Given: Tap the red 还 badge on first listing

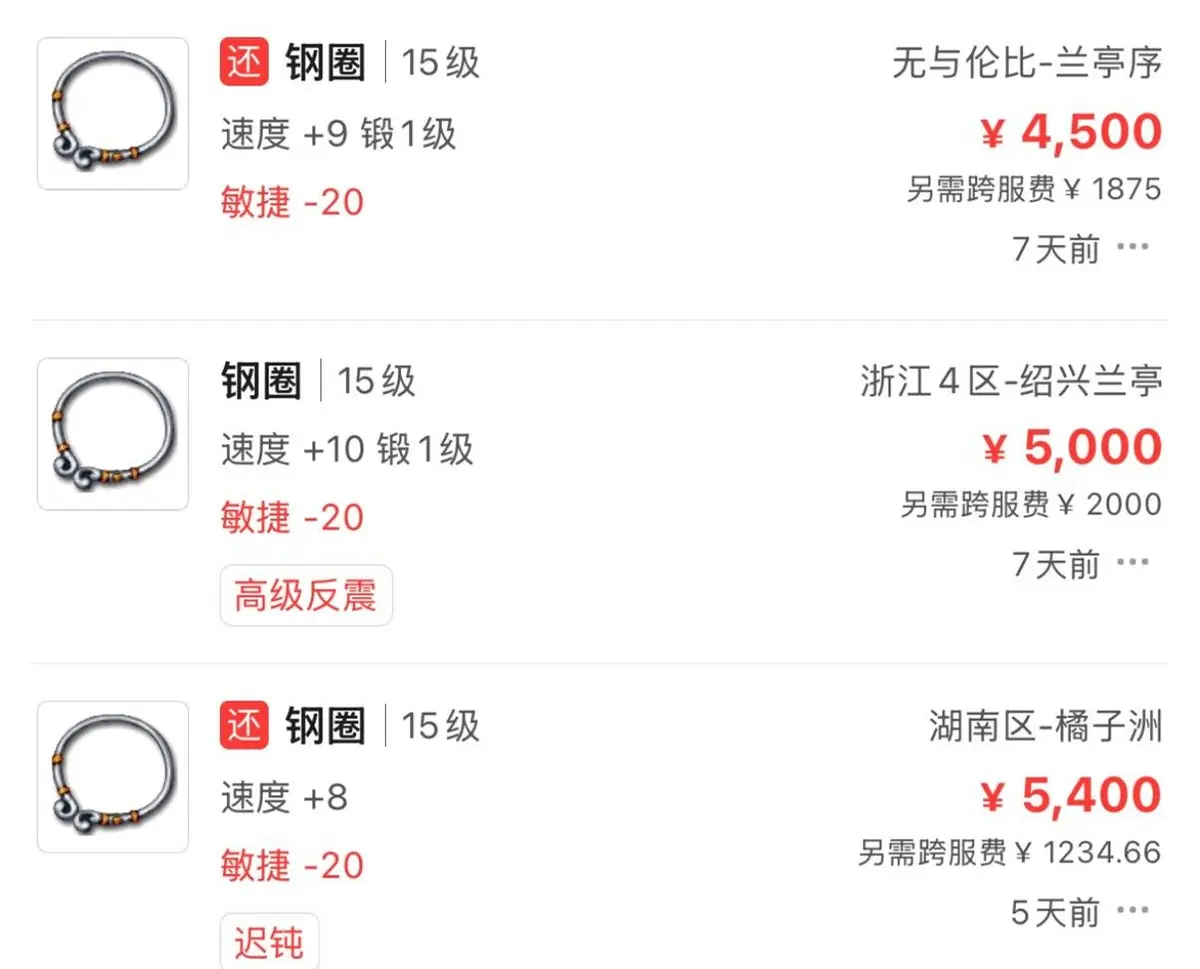Looking at the screenshot, I should point(245,63).
